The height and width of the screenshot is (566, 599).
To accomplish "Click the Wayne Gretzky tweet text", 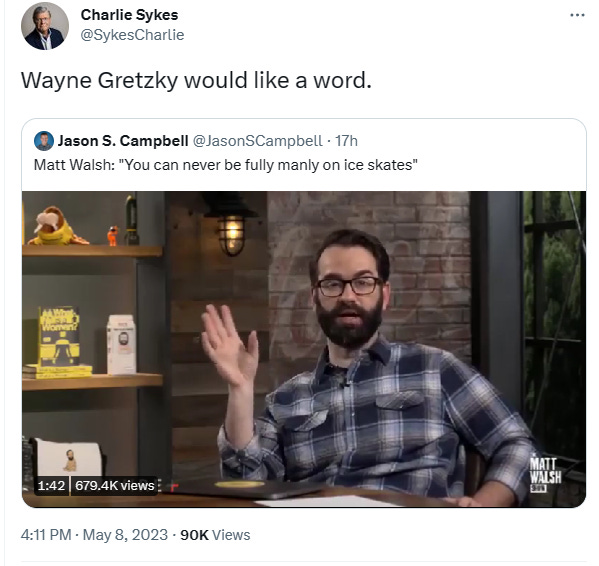I will click(x=196, y=81).
